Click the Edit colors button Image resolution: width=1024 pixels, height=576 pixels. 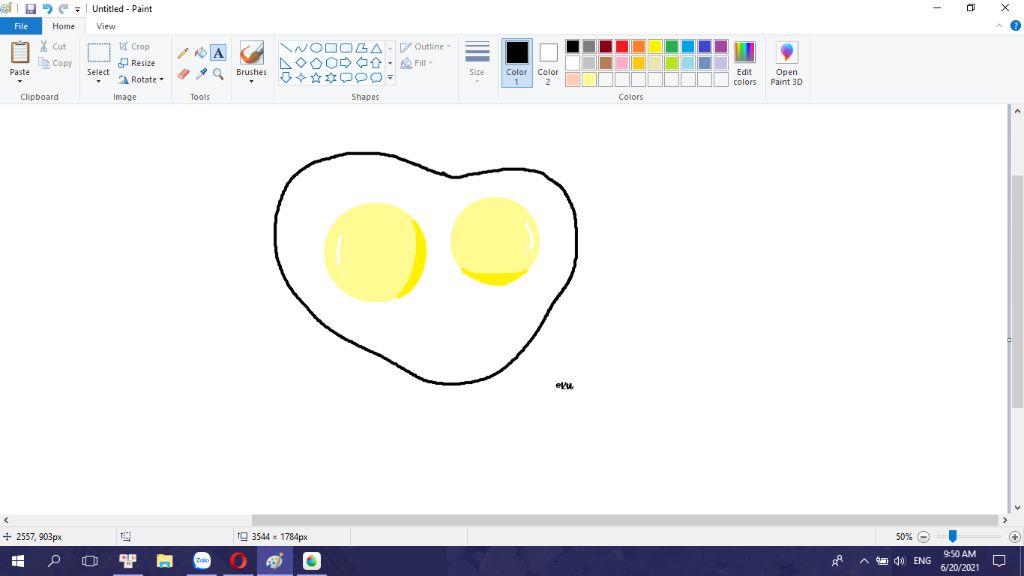[744, 63]
